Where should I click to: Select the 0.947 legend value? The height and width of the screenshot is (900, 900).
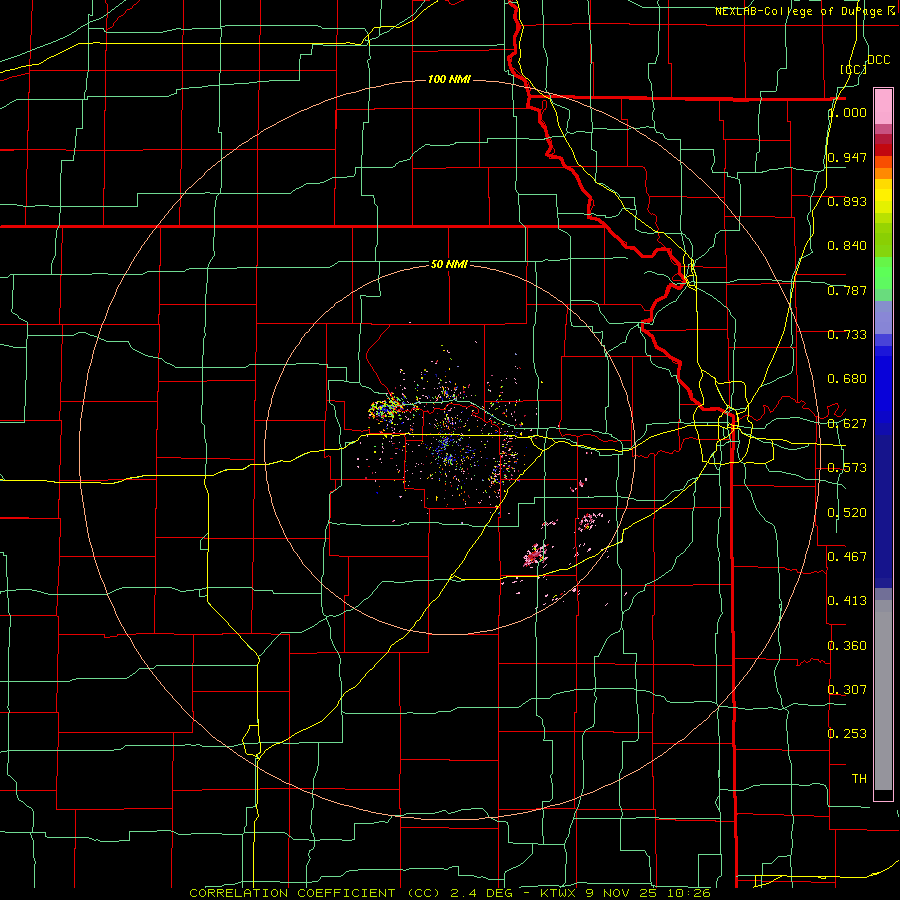847,157
